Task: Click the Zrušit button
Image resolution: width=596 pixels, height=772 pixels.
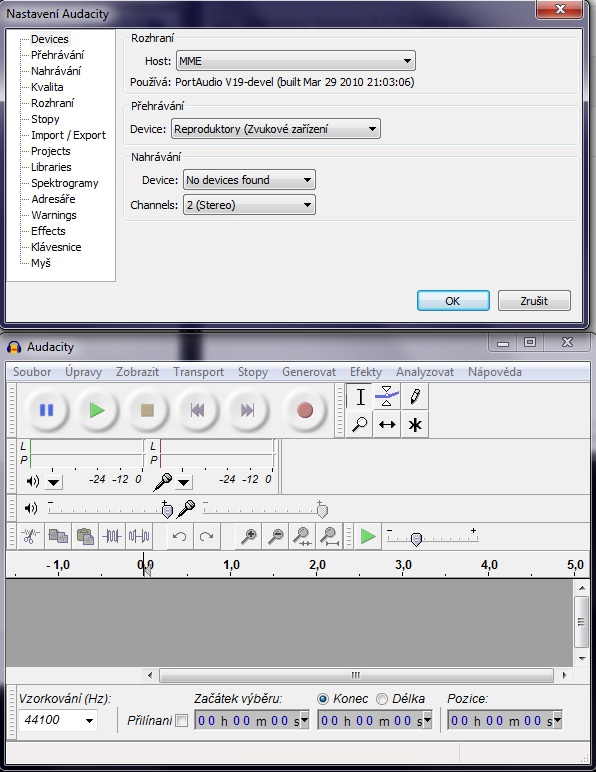Action: pyautogui.click(x=534, y=301)
